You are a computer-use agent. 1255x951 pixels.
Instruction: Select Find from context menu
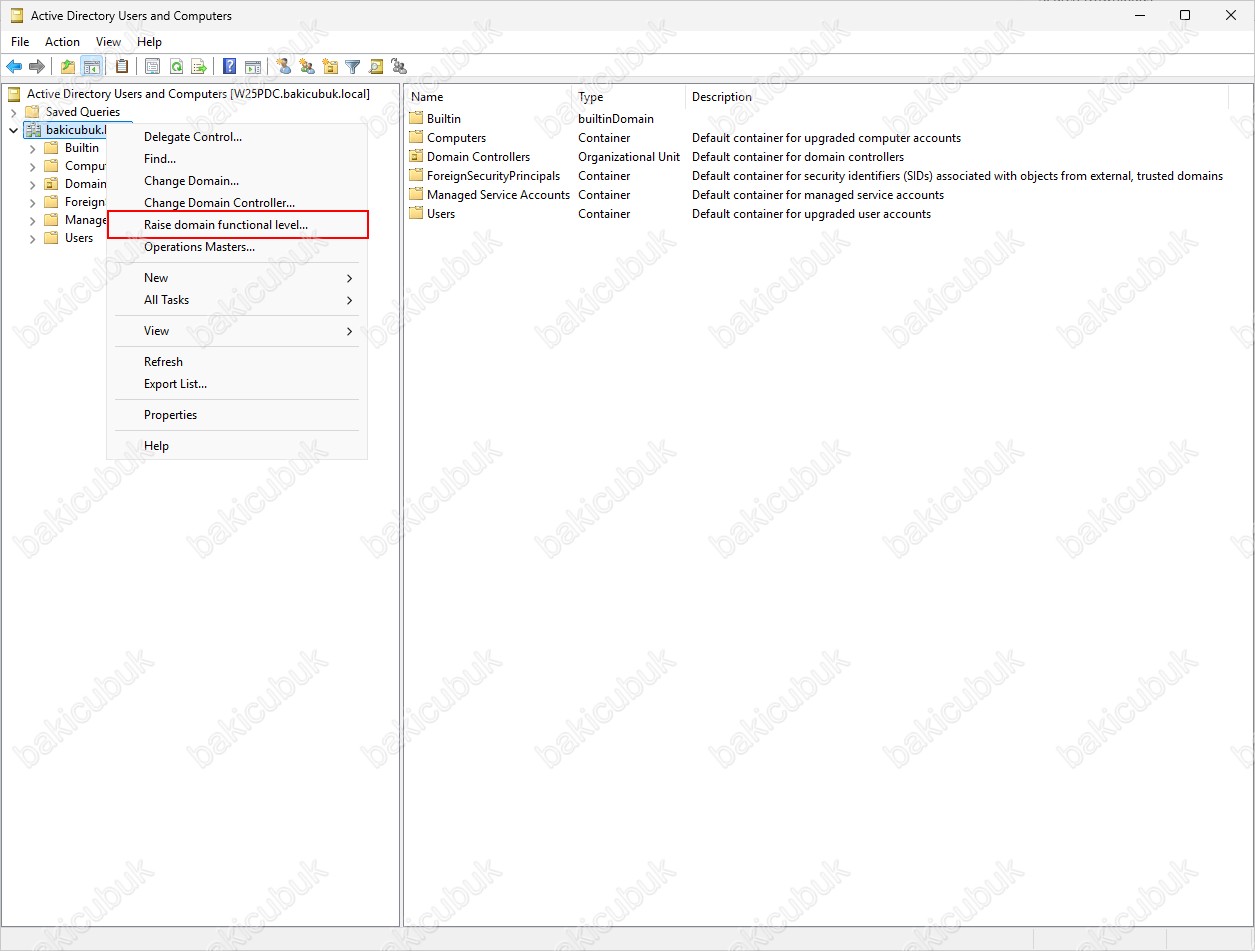click(237, 159)
